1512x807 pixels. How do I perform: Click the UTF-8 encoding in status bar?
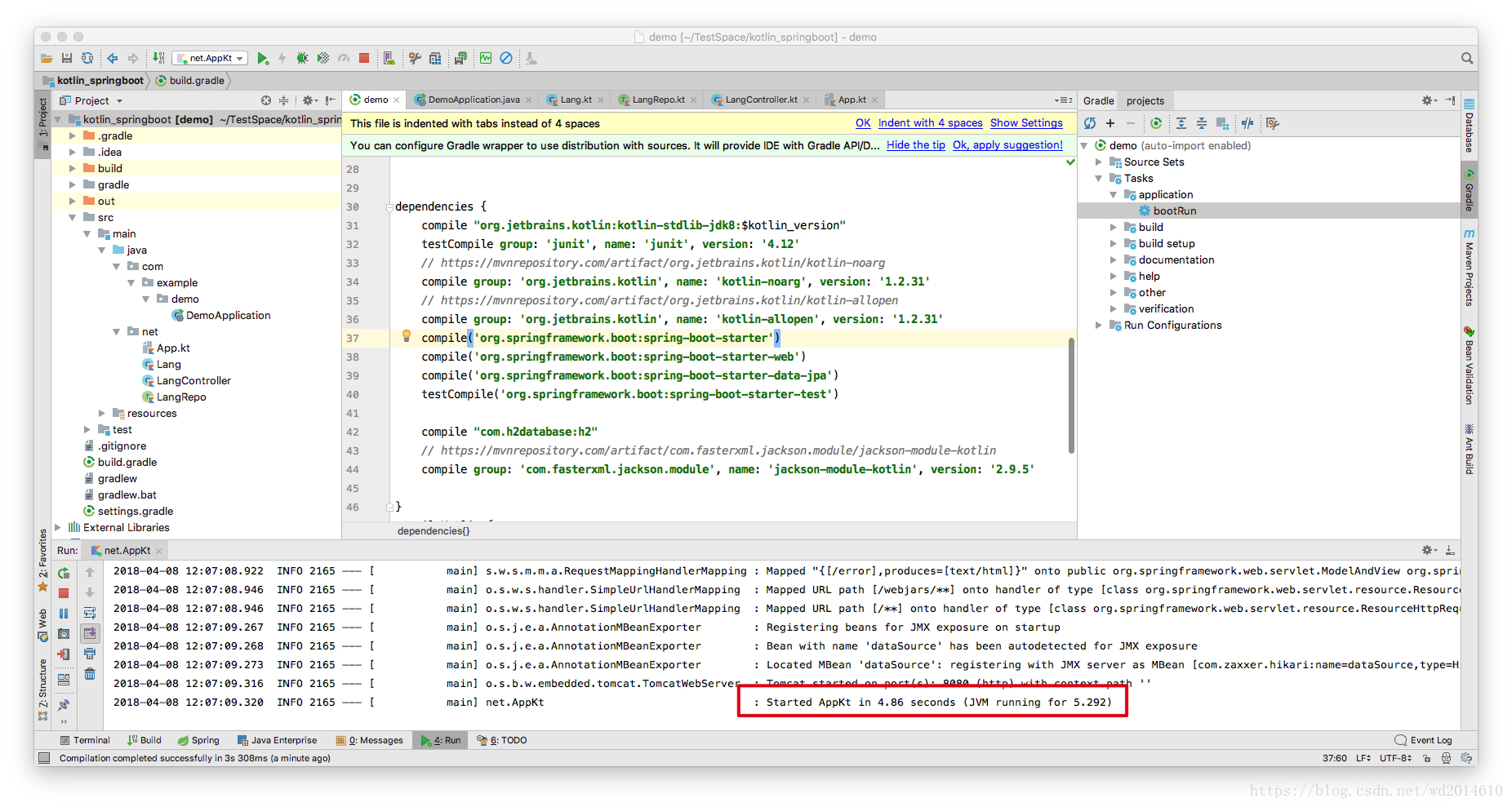pyautogui.click(x=1395, y=759)
